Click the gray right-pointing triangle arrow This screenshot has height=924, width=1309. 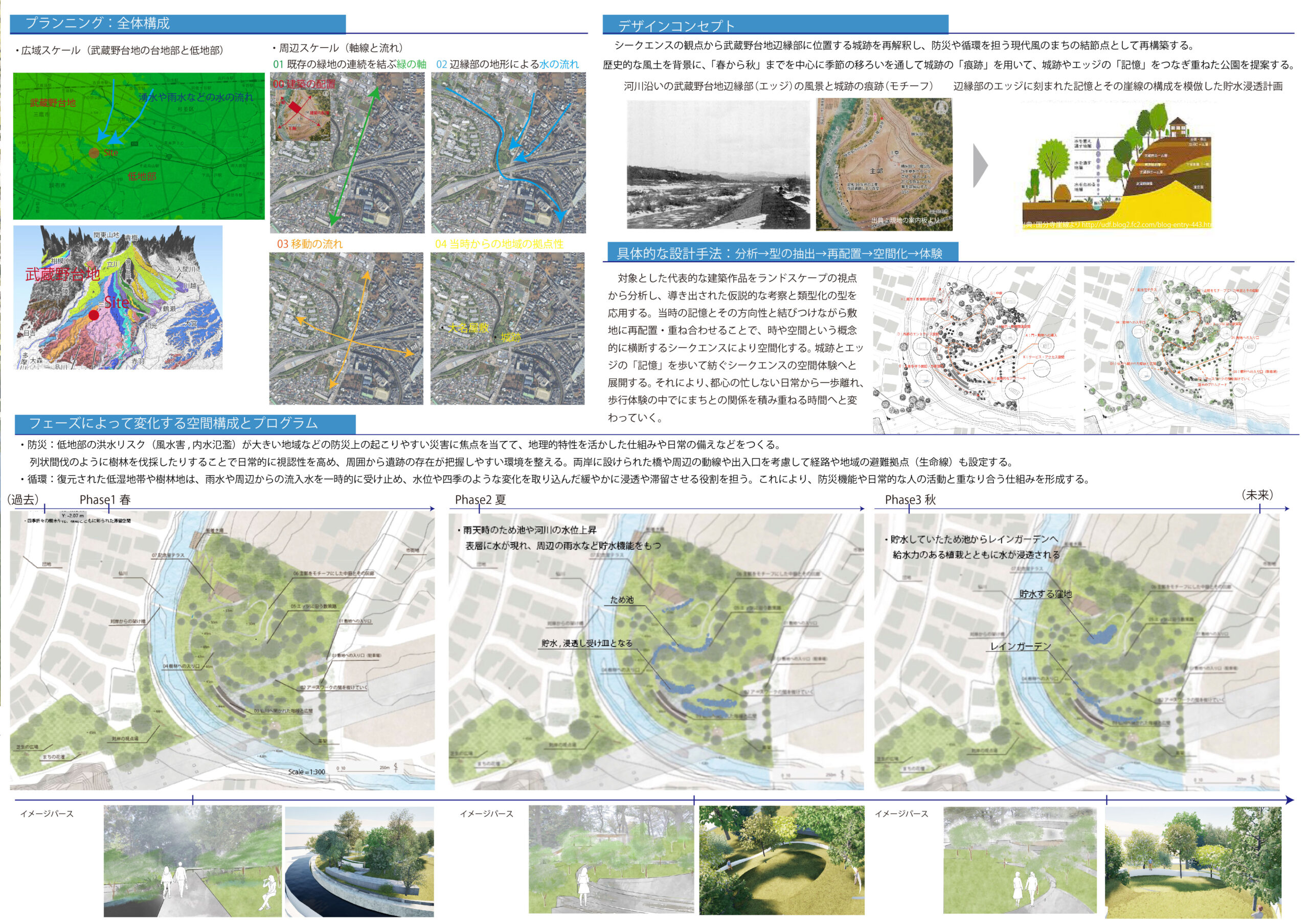(x=978, y=166)
